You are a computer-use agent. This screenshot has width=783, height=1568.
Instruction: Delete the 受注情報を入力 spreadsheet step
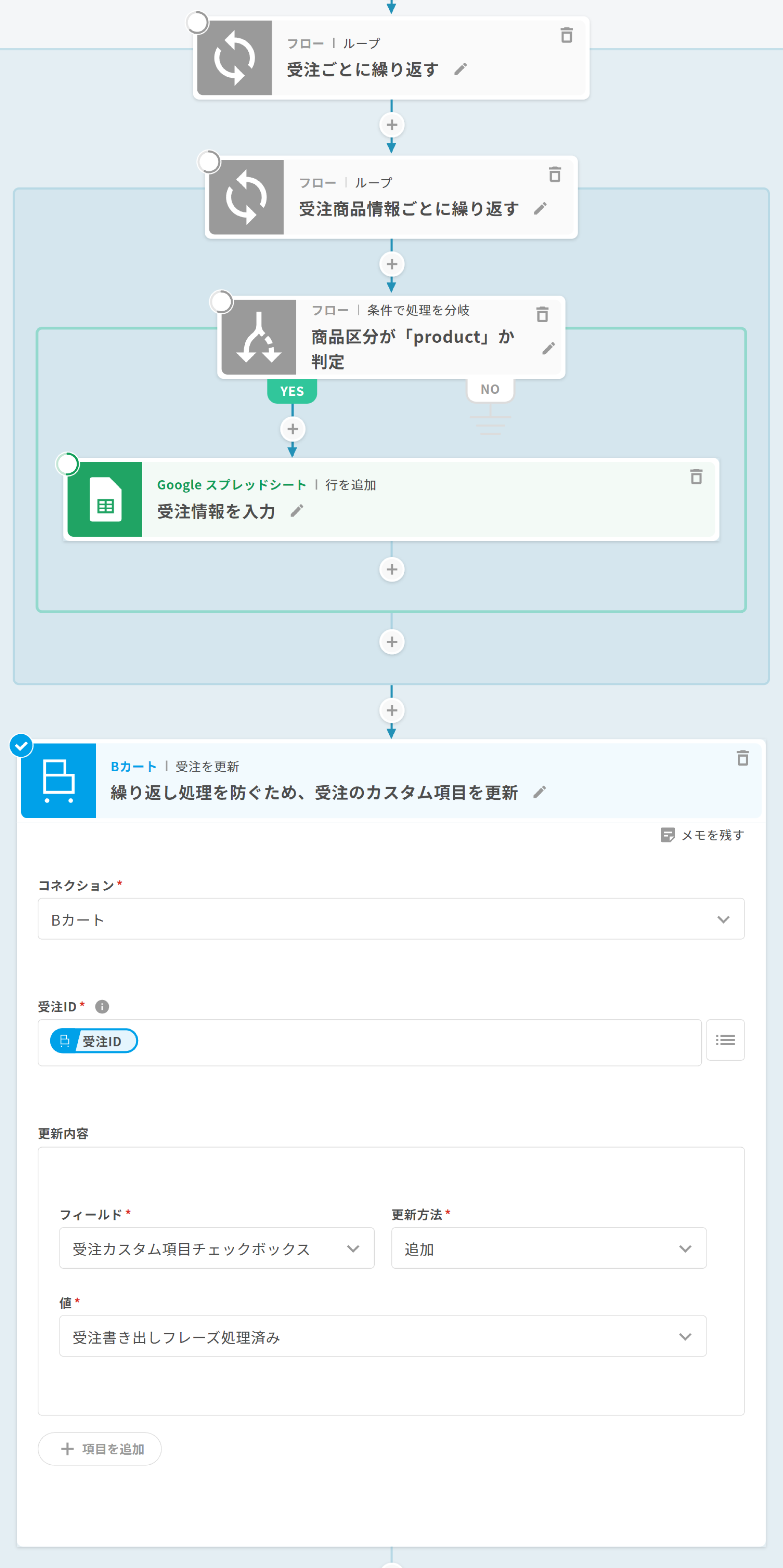[x=696, y=477]
